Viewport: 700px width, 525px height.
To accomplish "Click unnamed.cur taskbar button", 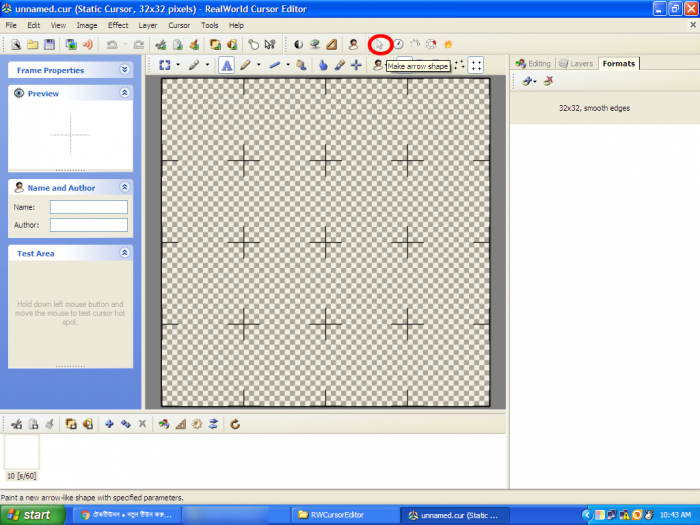I will (x=454, y=515).
